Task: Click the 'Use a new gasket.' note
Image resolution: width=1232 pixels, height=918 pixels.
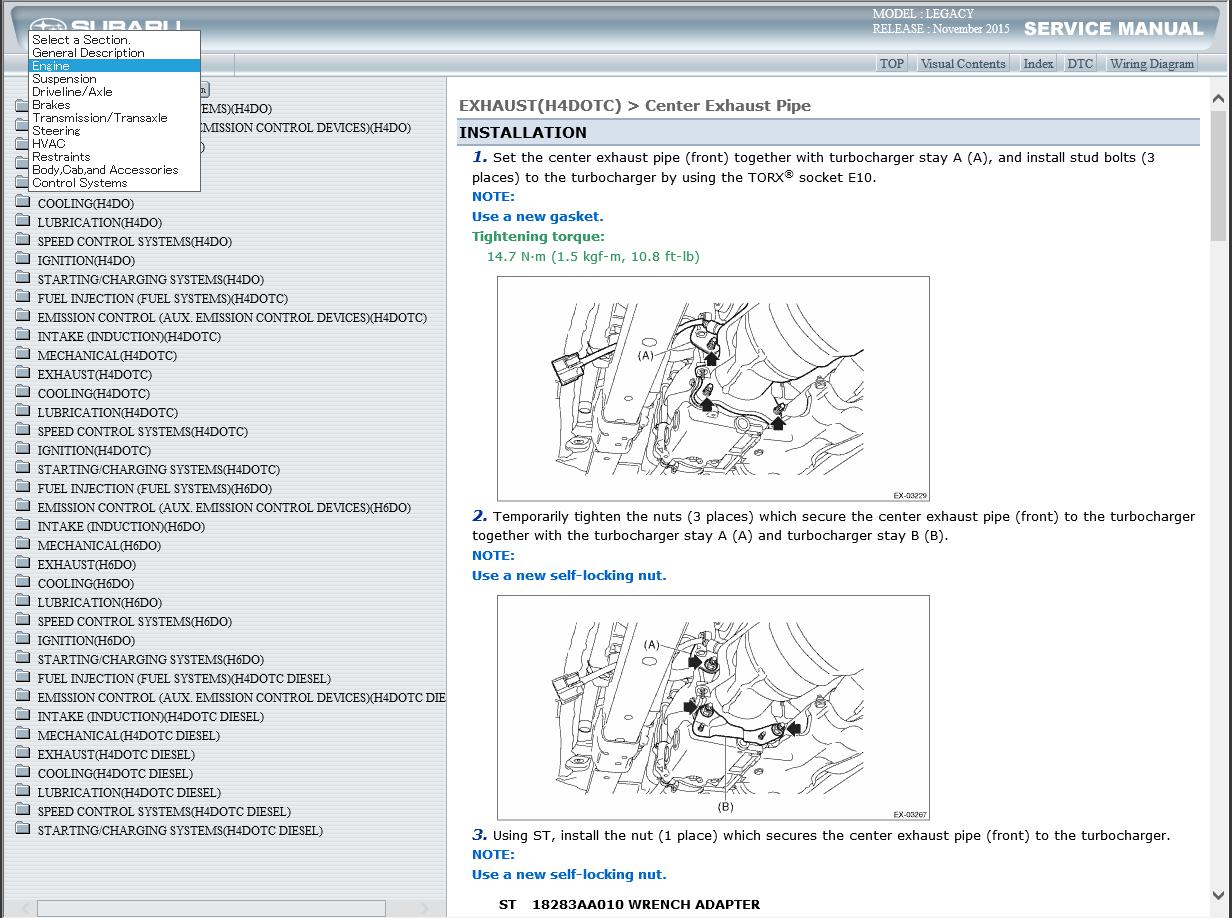Action: click(538, 216)
